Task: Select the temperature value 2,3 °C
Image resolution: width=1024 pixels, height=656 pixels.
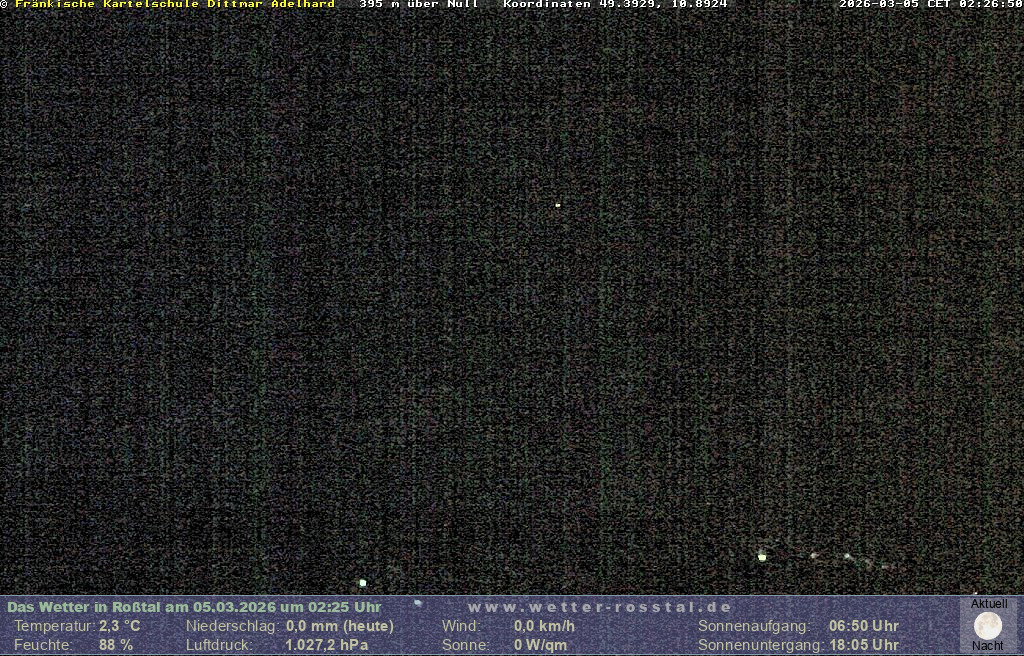Action: (120, 626)
